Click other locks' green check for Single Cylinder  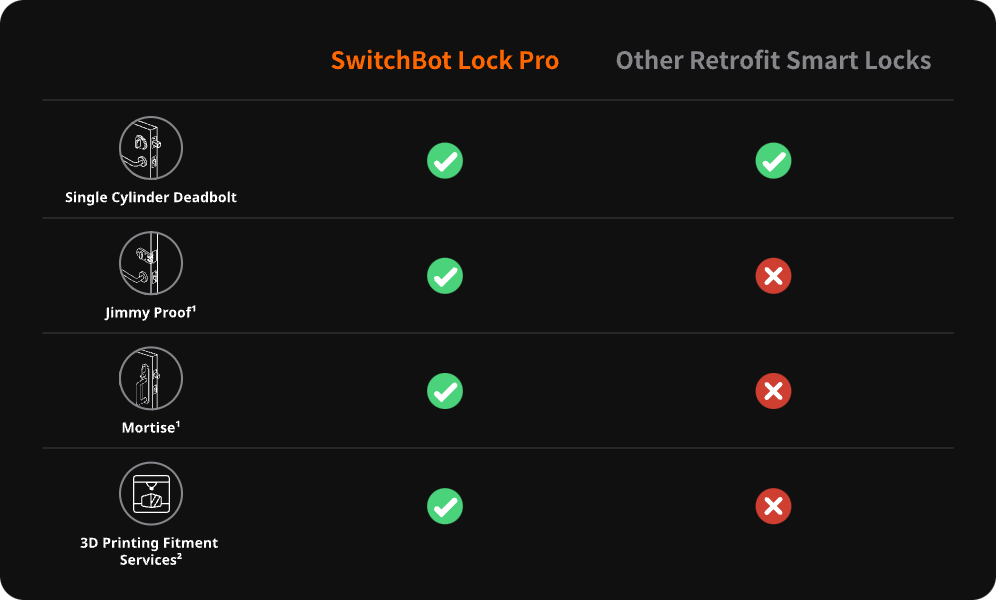pos(773,160)
